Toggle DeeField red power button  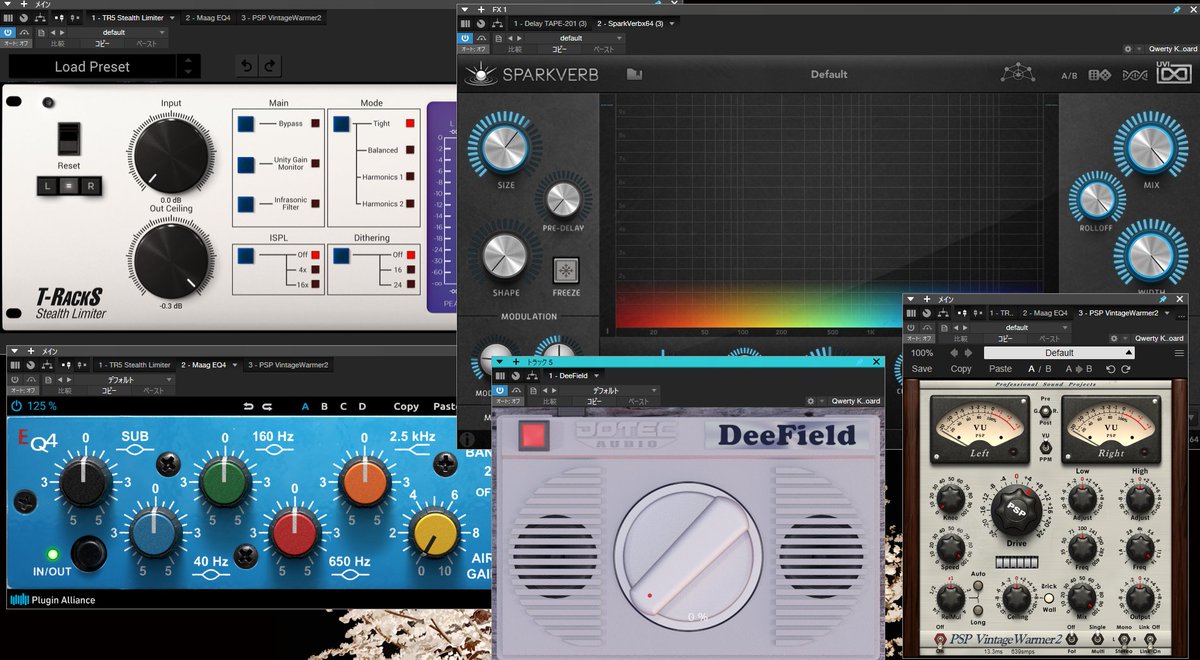[x=534, y=436]
